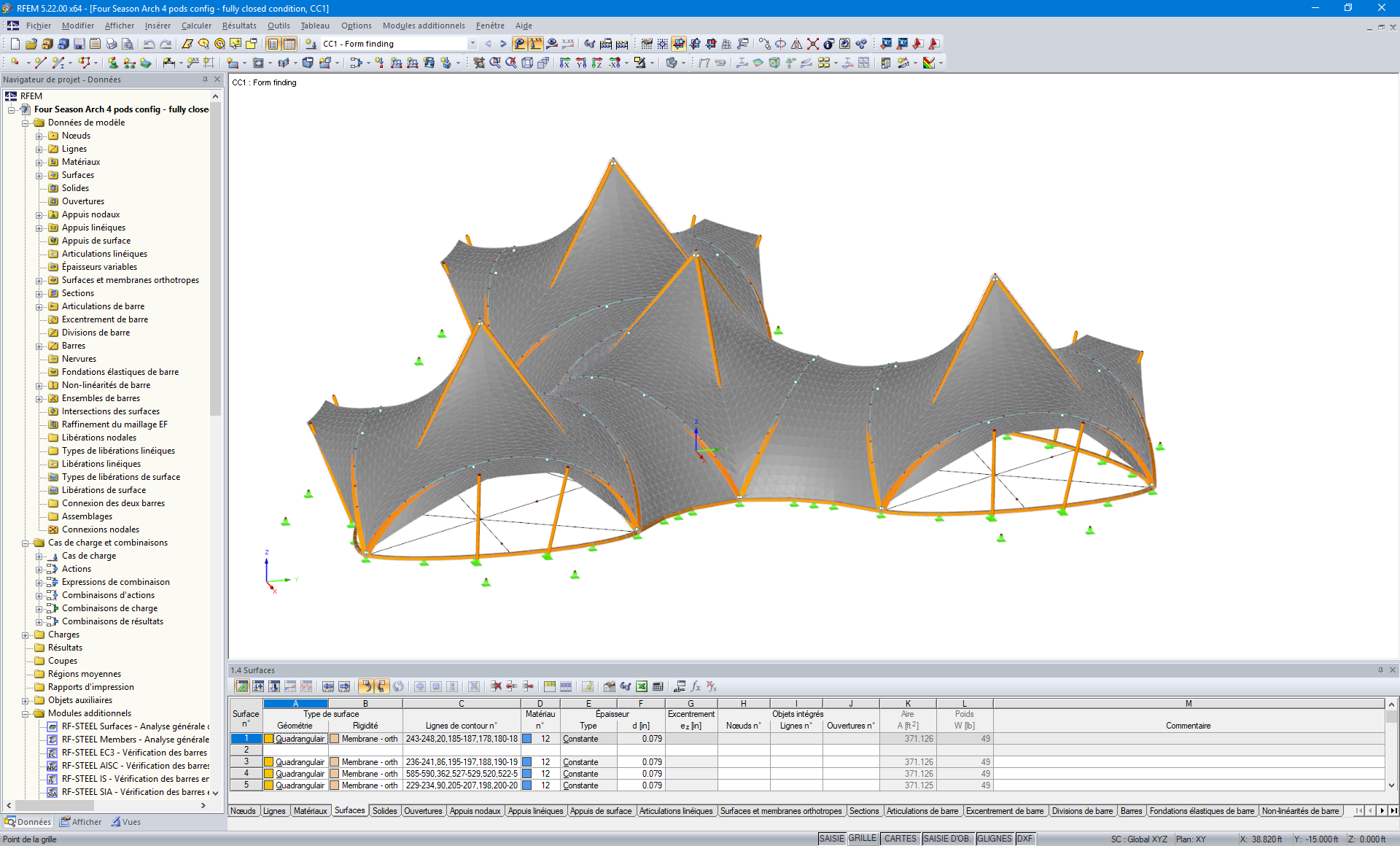Click the Save file toolbar icon
The height and width of the screenshot is (846, 1400).
[x=79, y=44]
